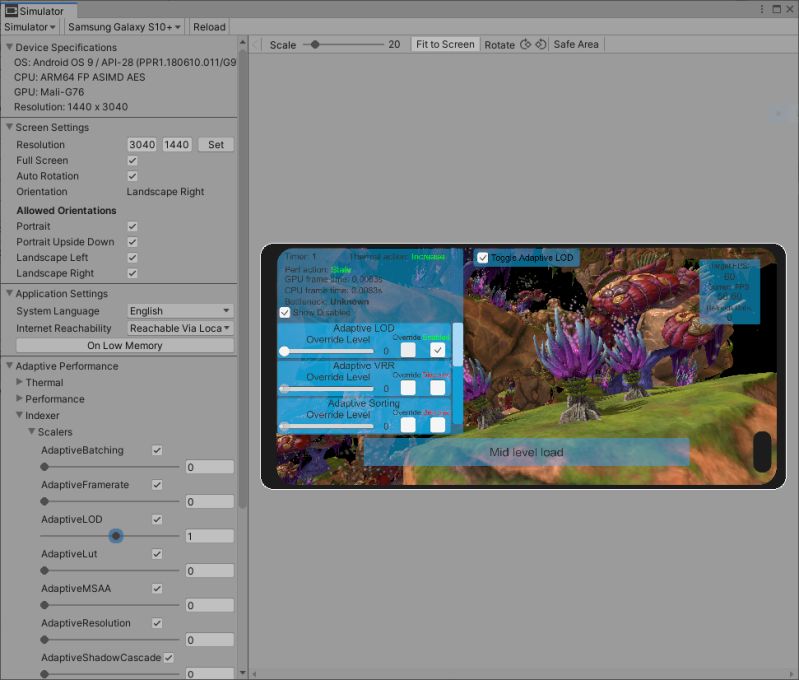Toggle the Full Screen checkbox
The height and width of the screenshot is (680, 799).
[132, 161]
